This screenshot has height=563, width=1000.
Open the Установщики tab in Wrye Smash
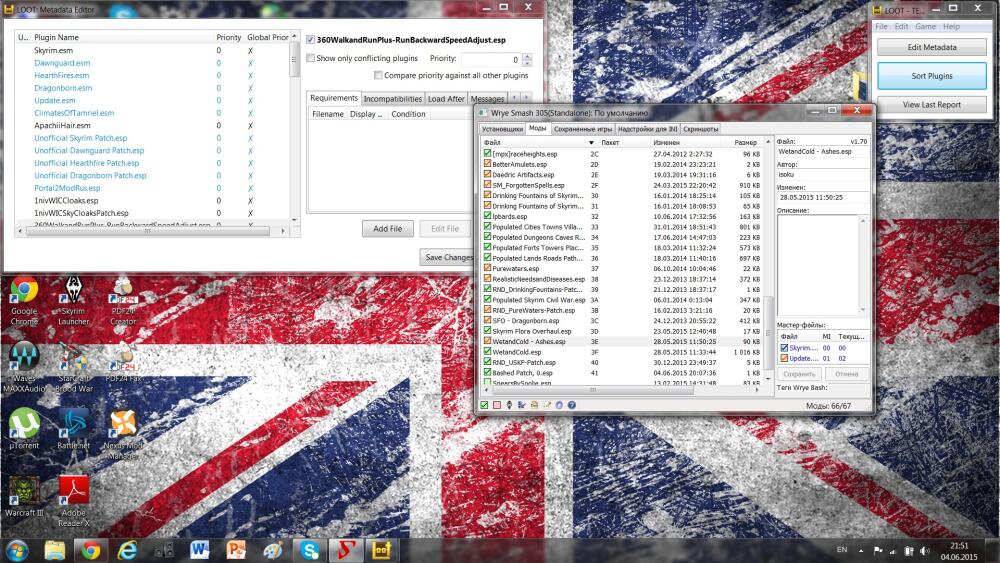point(503,129)
